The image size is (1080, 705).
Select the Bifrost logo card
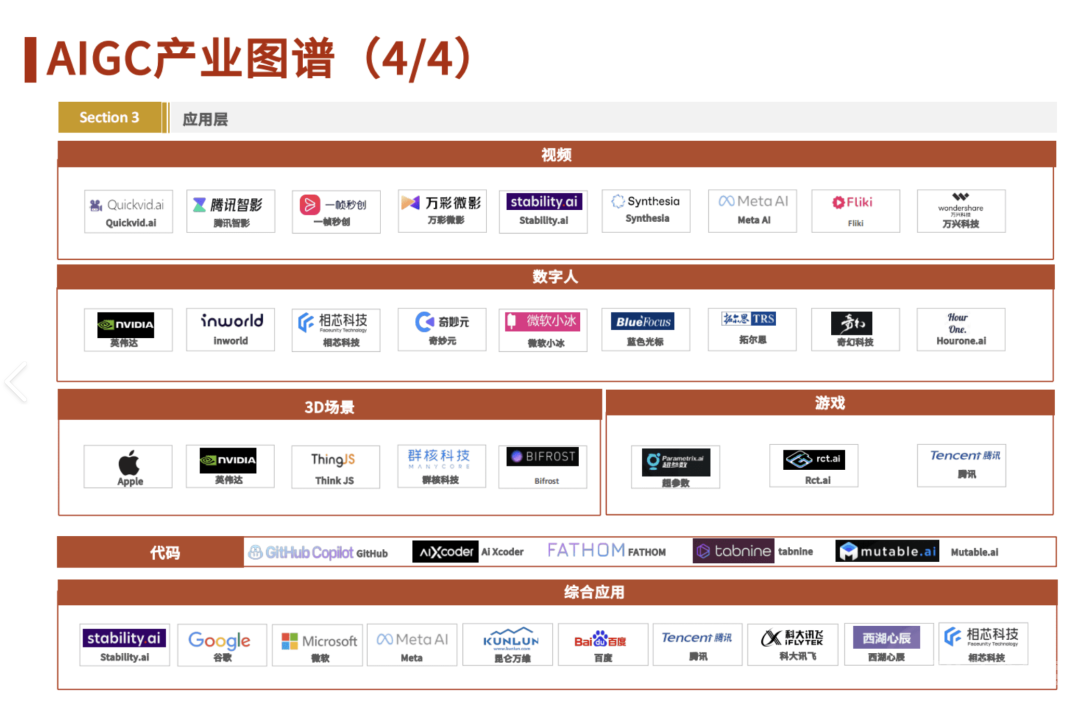click(x=543, y=467)
